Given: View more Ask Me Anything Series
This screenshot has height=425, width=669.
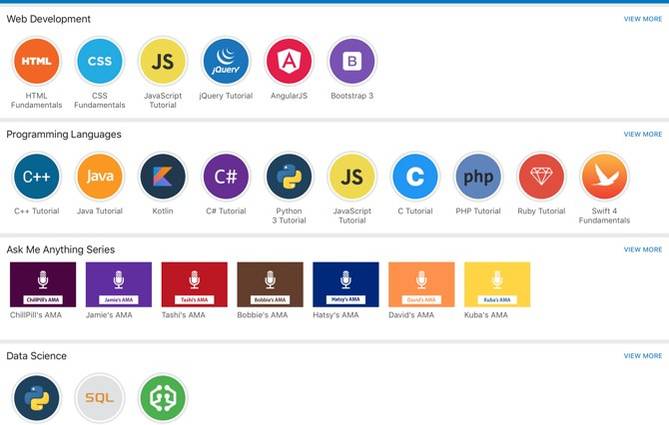Looking at the screenshot, I should coord(643,249).
